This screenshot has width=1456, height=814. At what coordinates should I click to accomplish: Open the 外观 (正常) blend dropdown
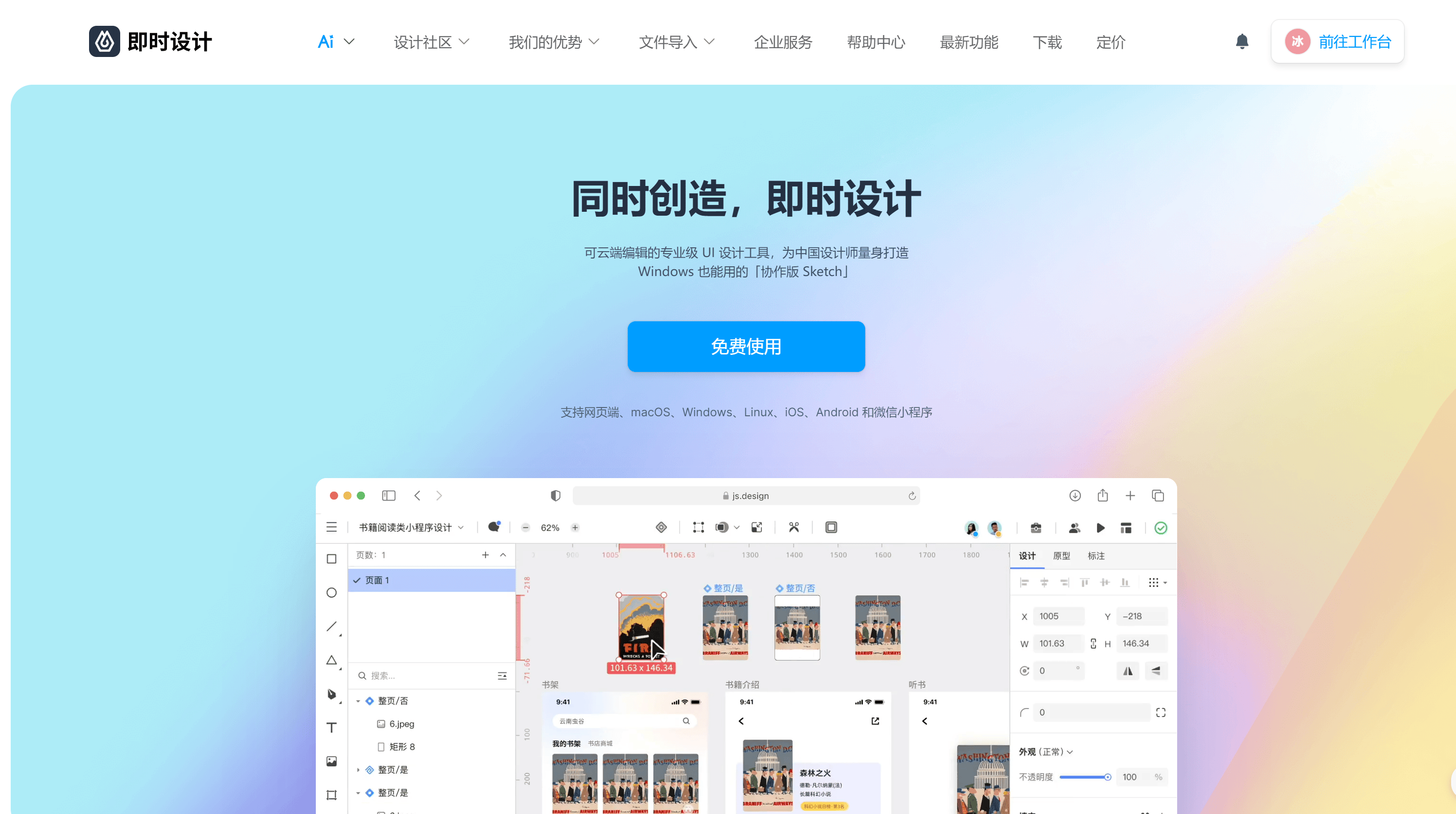(1046, 752)
